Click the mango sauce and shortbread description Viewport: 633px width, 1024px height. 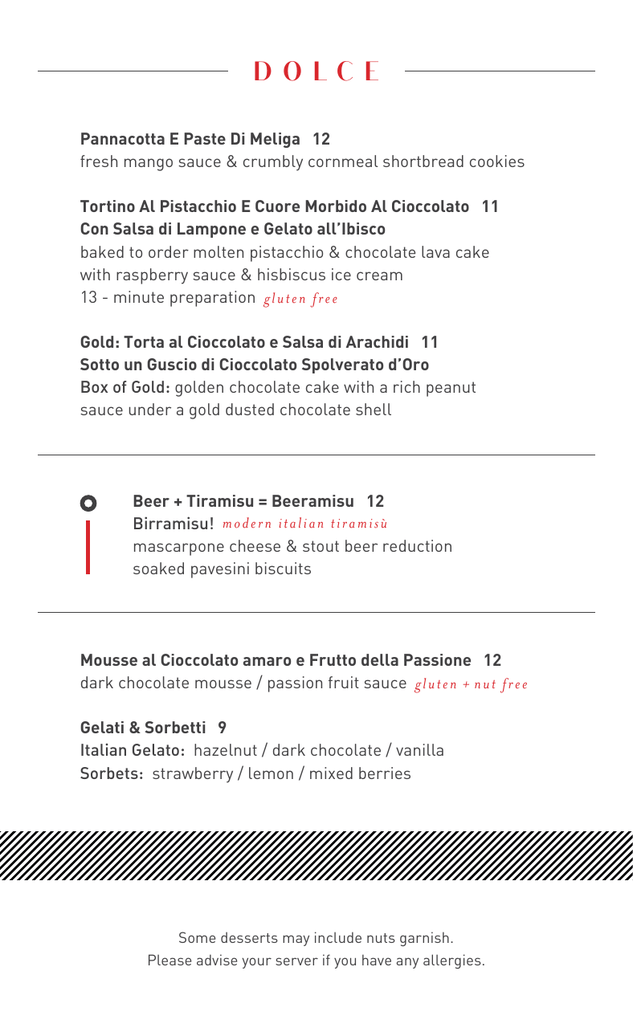click(302, 161)
